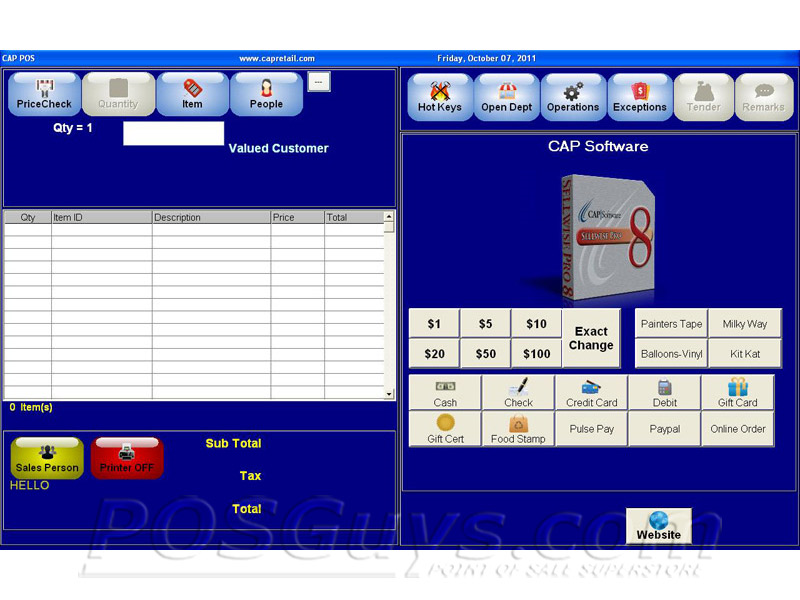Tender with the $5 quick cash button
The height and width of the screenshot is (600, 800).
(x=485, y=323)
